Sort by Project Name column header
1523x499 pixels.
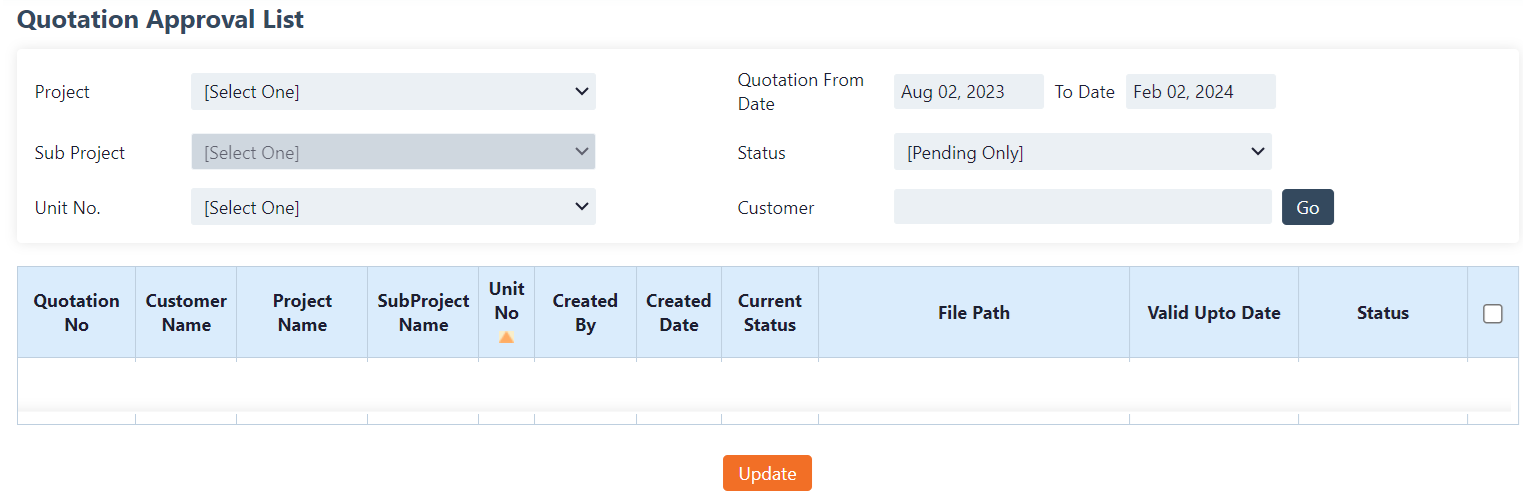point(302,313)
